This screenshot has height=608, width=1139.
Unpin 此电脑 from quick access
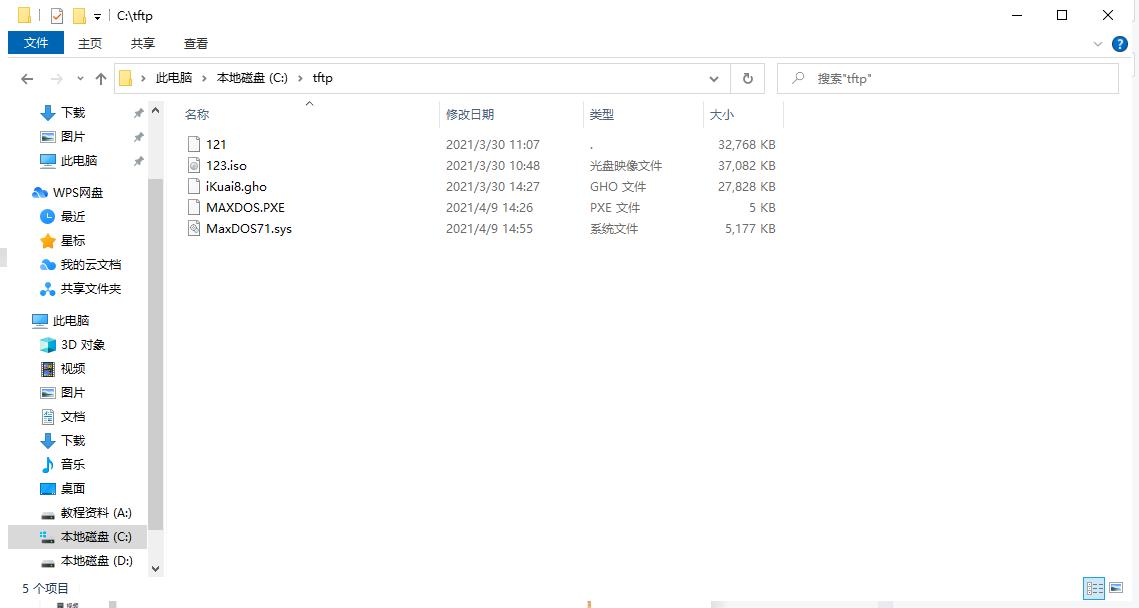click(138, 161)
